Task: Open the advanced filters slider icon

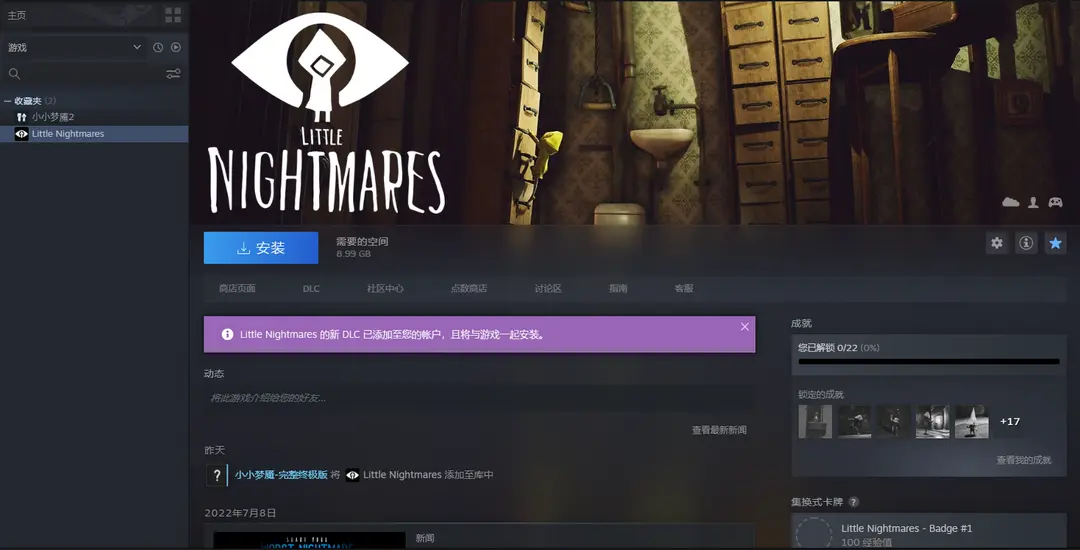Action: click(x=173, y=74)
